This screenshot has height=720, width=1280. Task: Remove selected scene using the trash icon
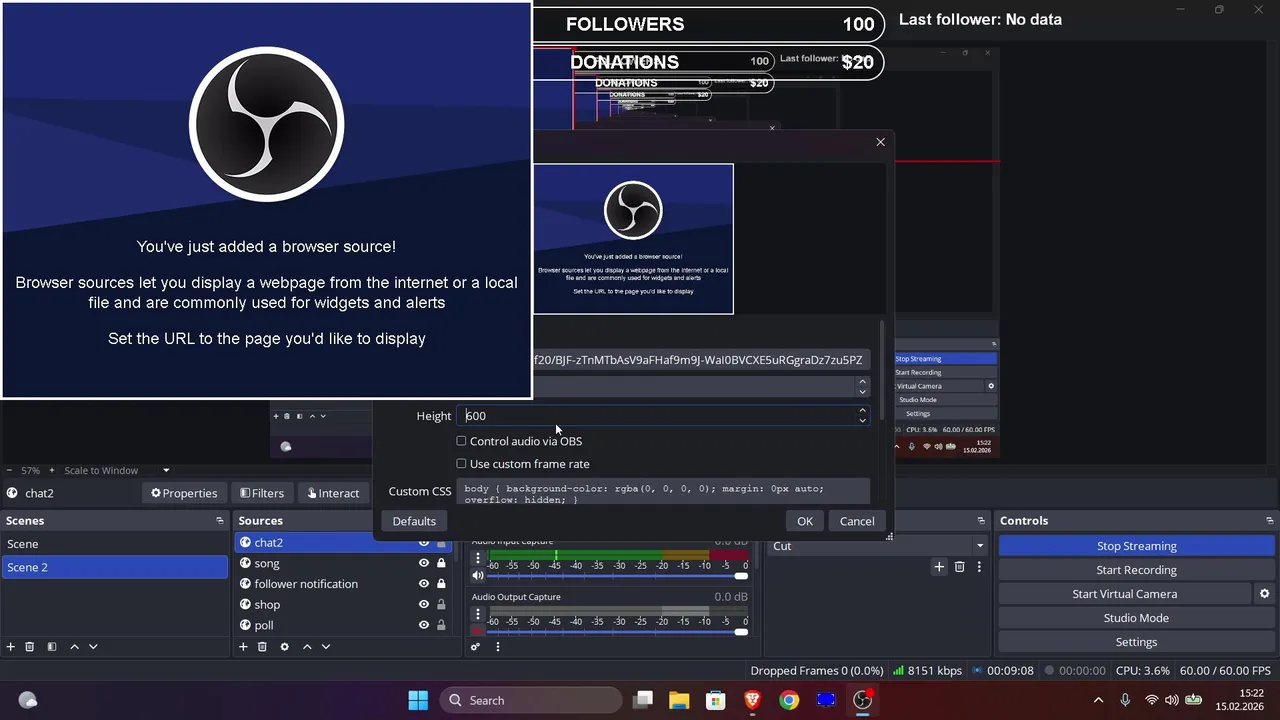click(30, 647)
